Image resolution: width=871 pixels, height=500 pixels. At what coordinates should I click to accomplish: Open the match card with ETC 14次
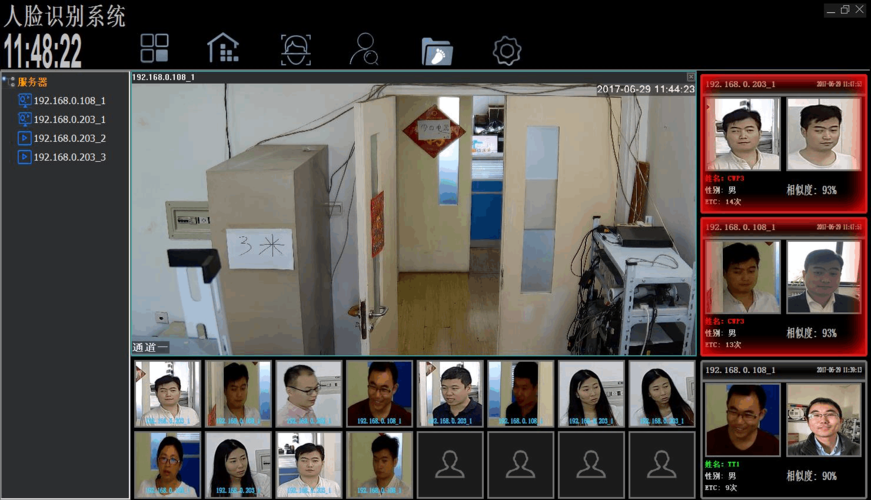783,144
